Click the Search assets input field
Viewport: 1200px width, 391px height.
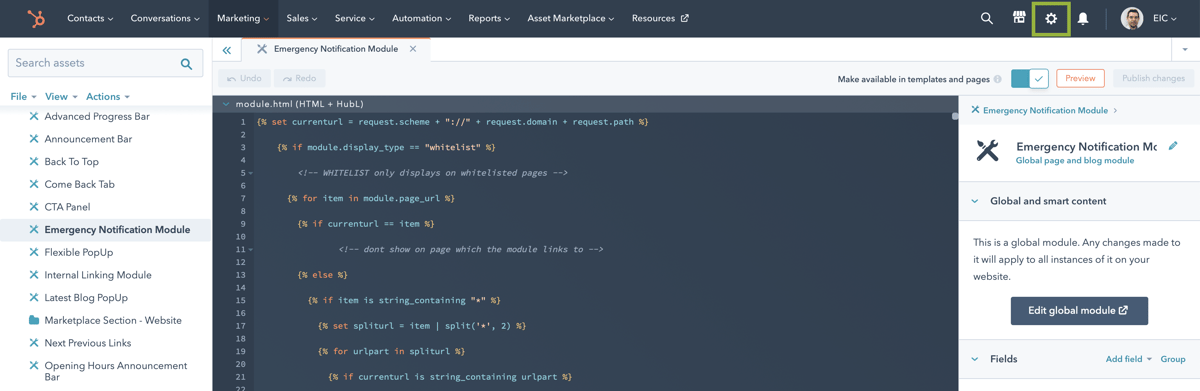click(x=105, y=63)
